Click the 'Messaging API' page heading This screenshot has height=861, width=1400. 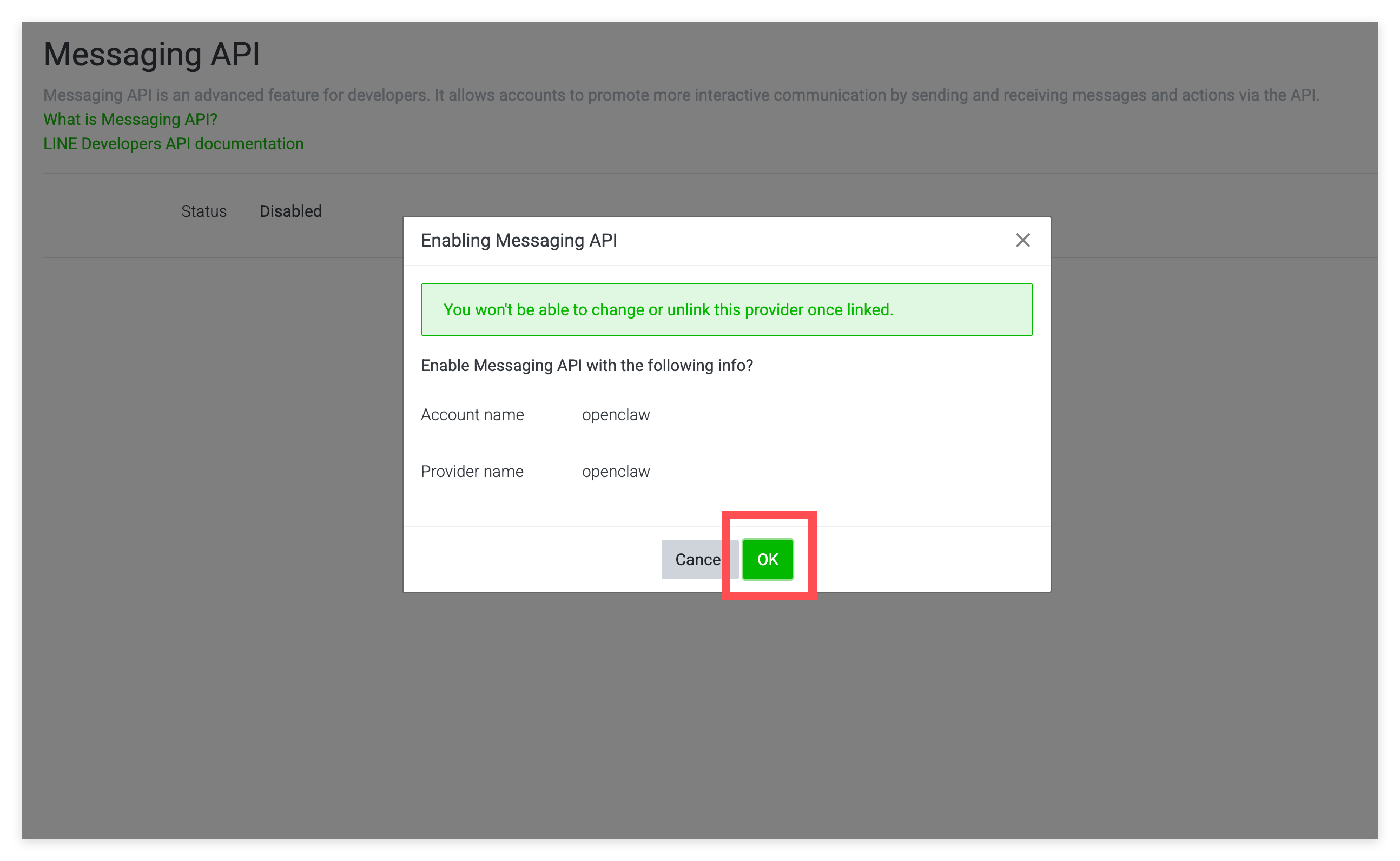(x=151, y=55)
